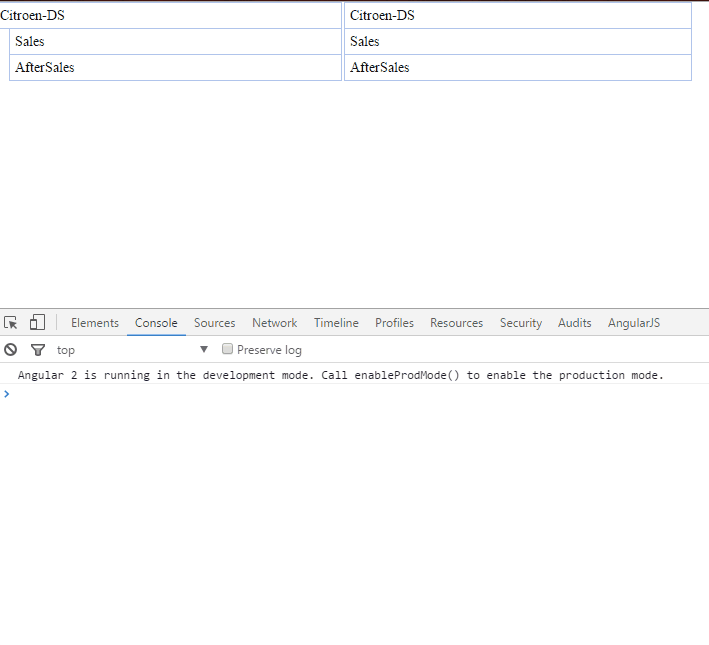Open the top execution context dropdown
This screenshot has height=645, width=709.
pos(132,350)
